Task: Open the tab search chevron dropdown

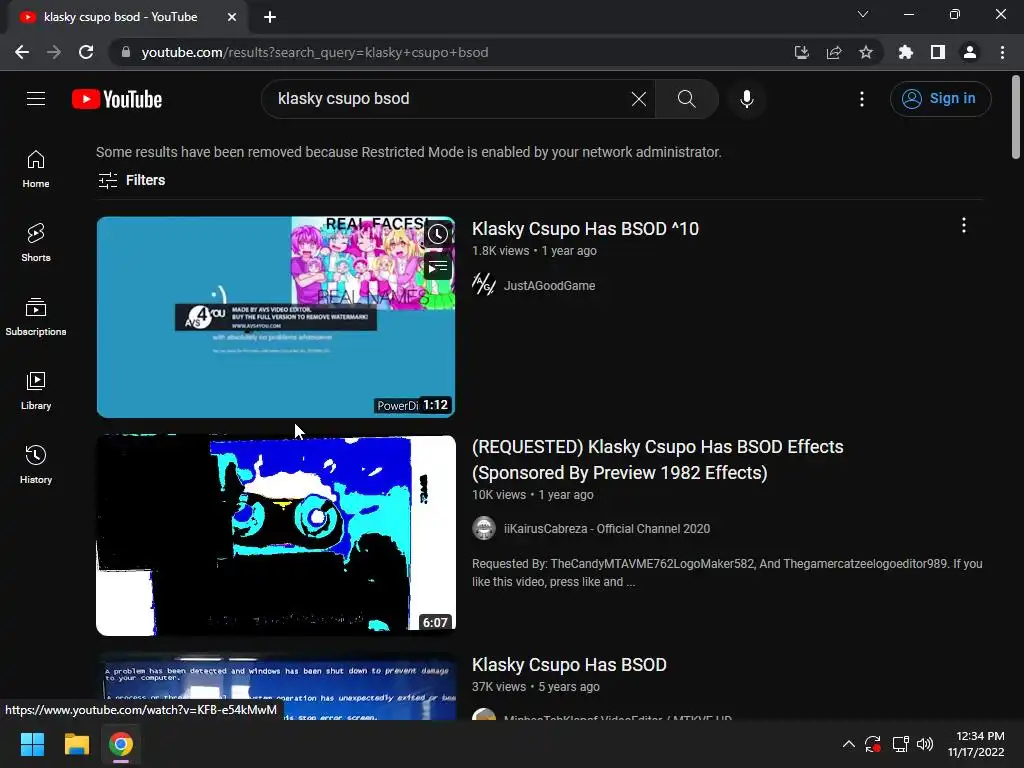Action: click(x=863, y=14)
